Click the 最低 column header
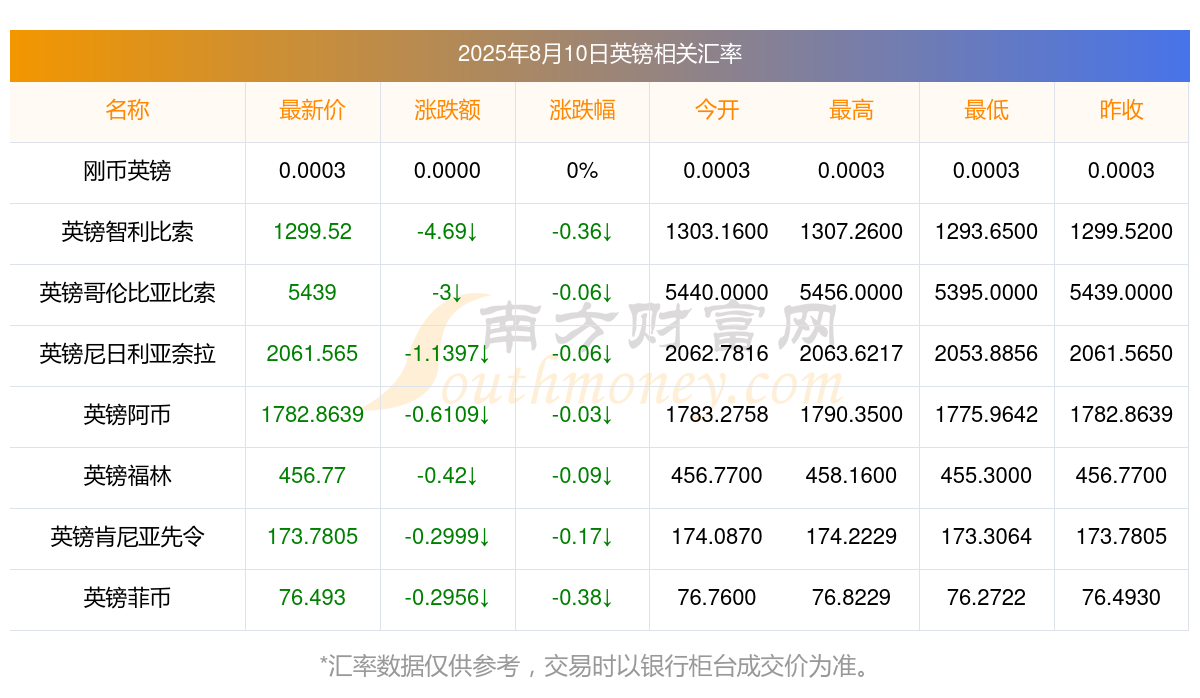 [x=986, y=110]
